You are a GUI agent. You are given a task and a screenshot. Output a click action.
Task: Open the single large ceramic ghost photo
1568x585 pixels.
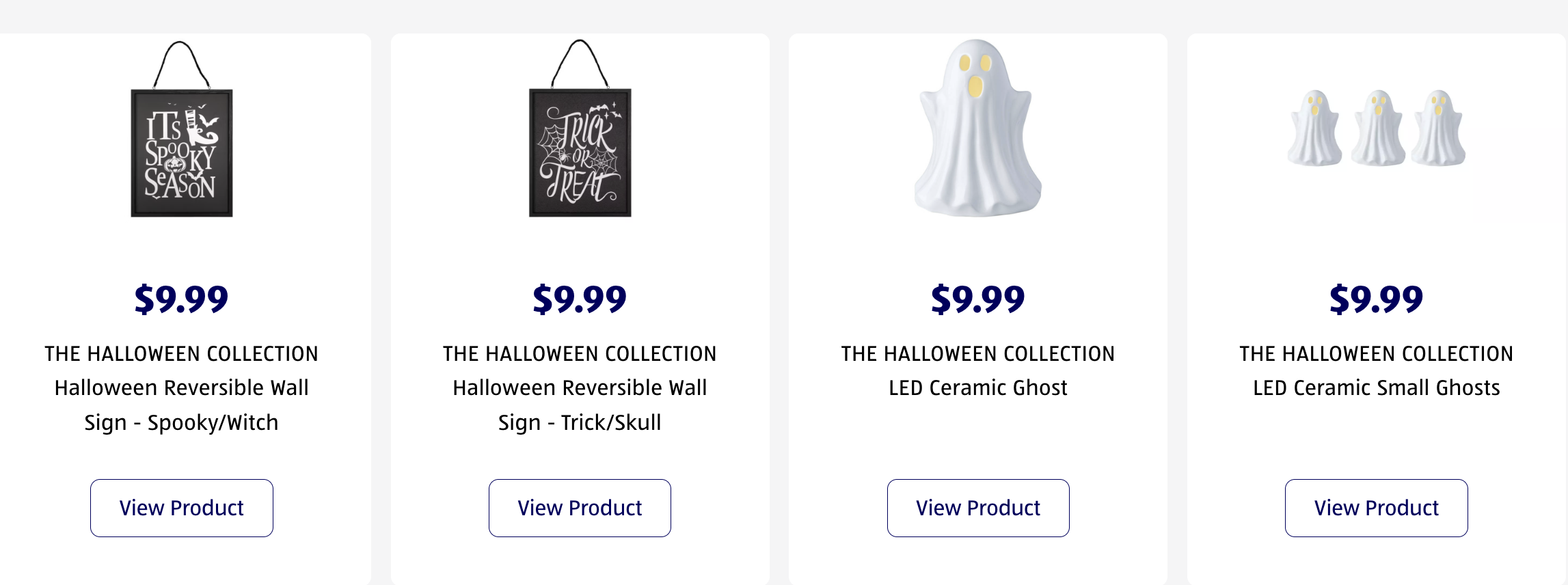[977, 130]
